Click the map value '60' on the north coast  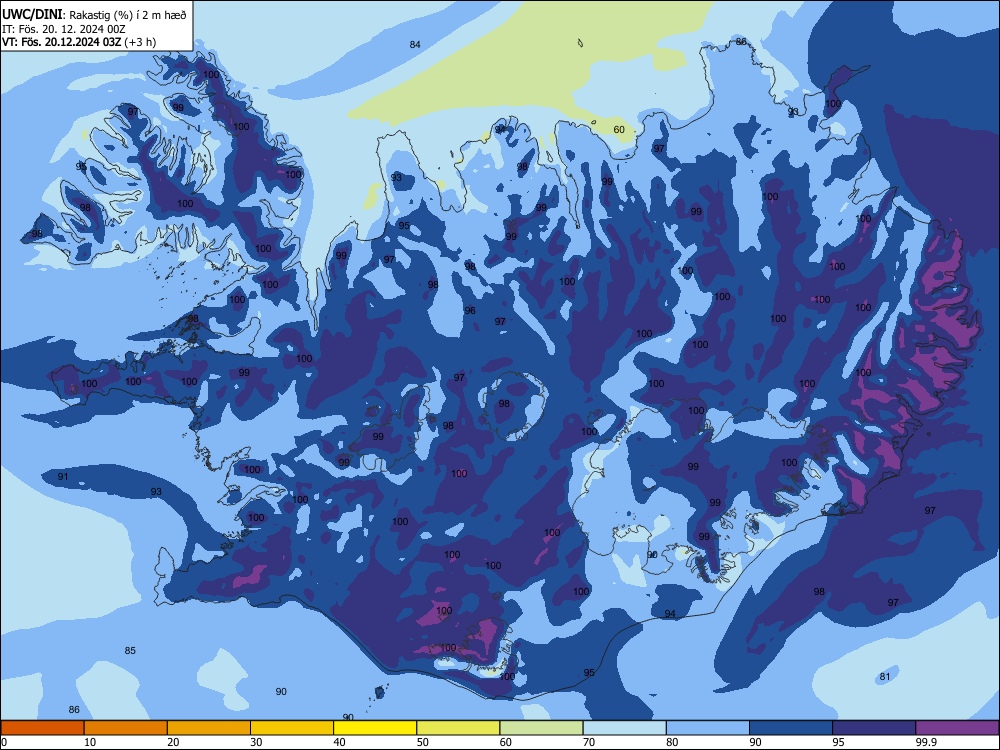point(619,129)
